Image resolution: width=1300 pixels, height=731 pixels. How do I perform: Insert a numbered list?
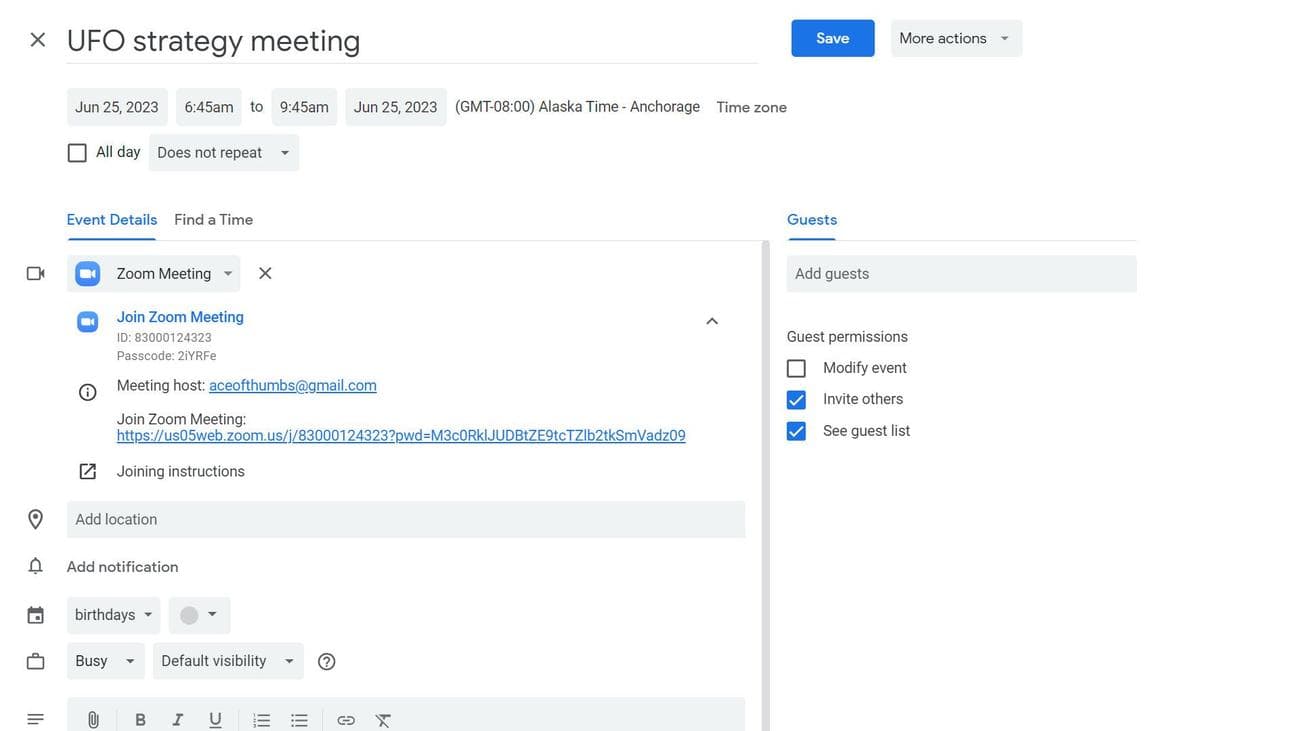(262, 720)
